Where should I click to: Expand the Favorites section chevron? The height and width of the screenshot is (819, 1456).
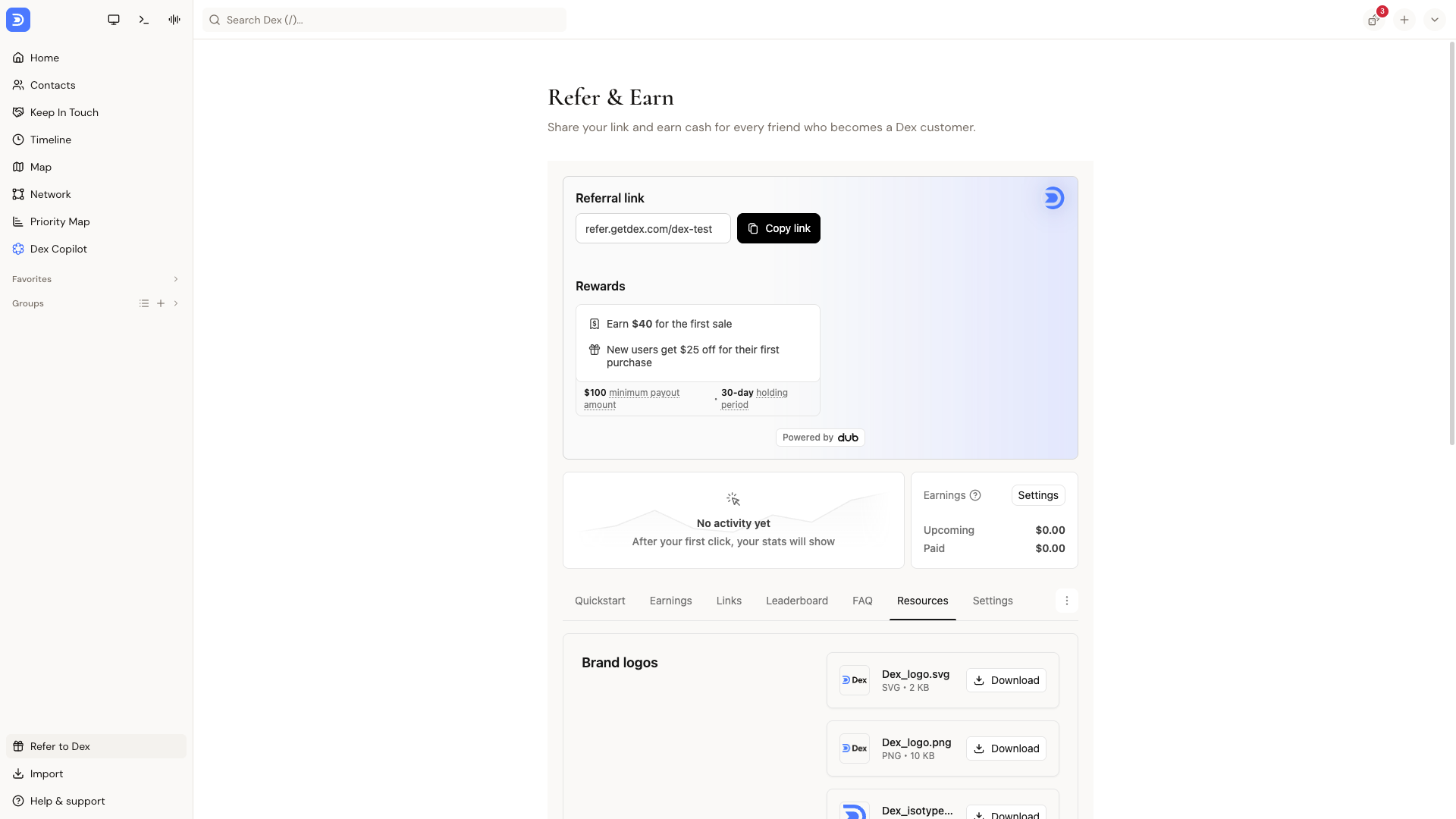point(176,279)
